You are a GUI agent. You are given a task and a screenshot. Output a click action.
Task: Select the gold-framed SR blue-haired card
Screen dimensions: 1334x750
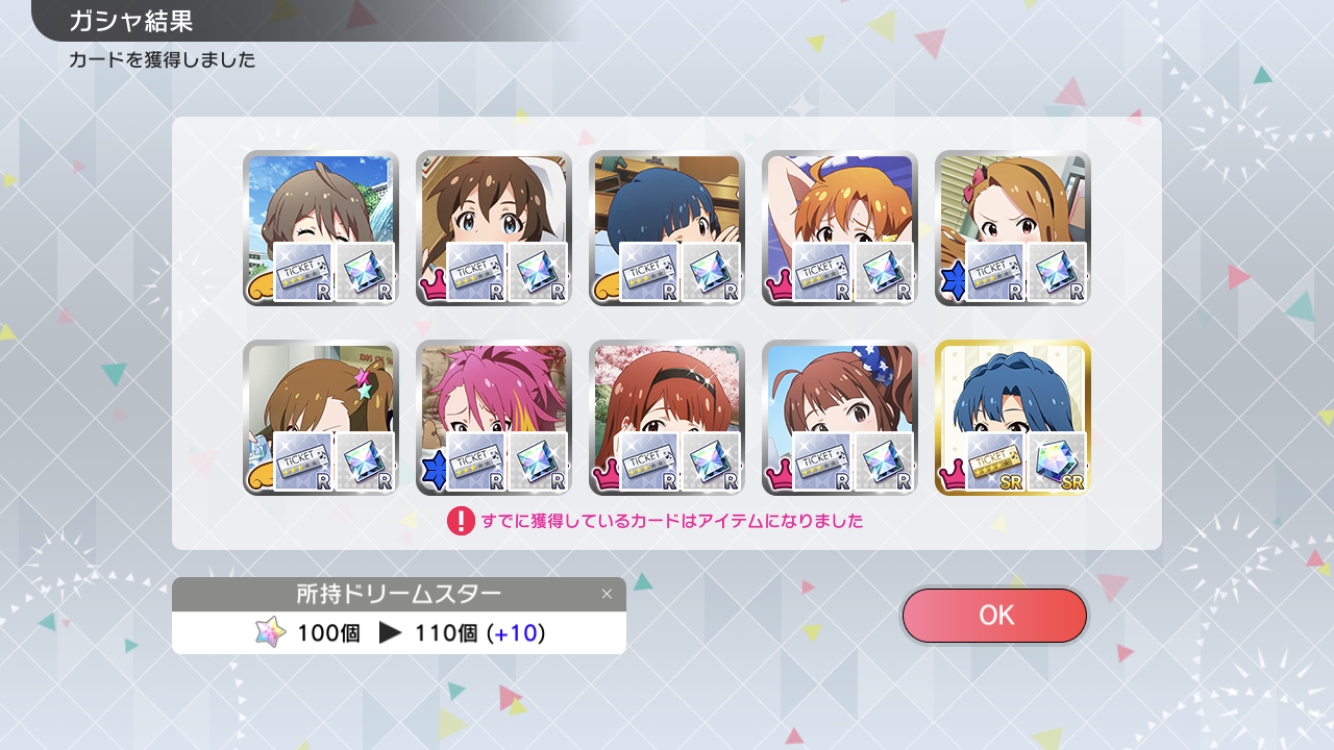point(1012,417)
